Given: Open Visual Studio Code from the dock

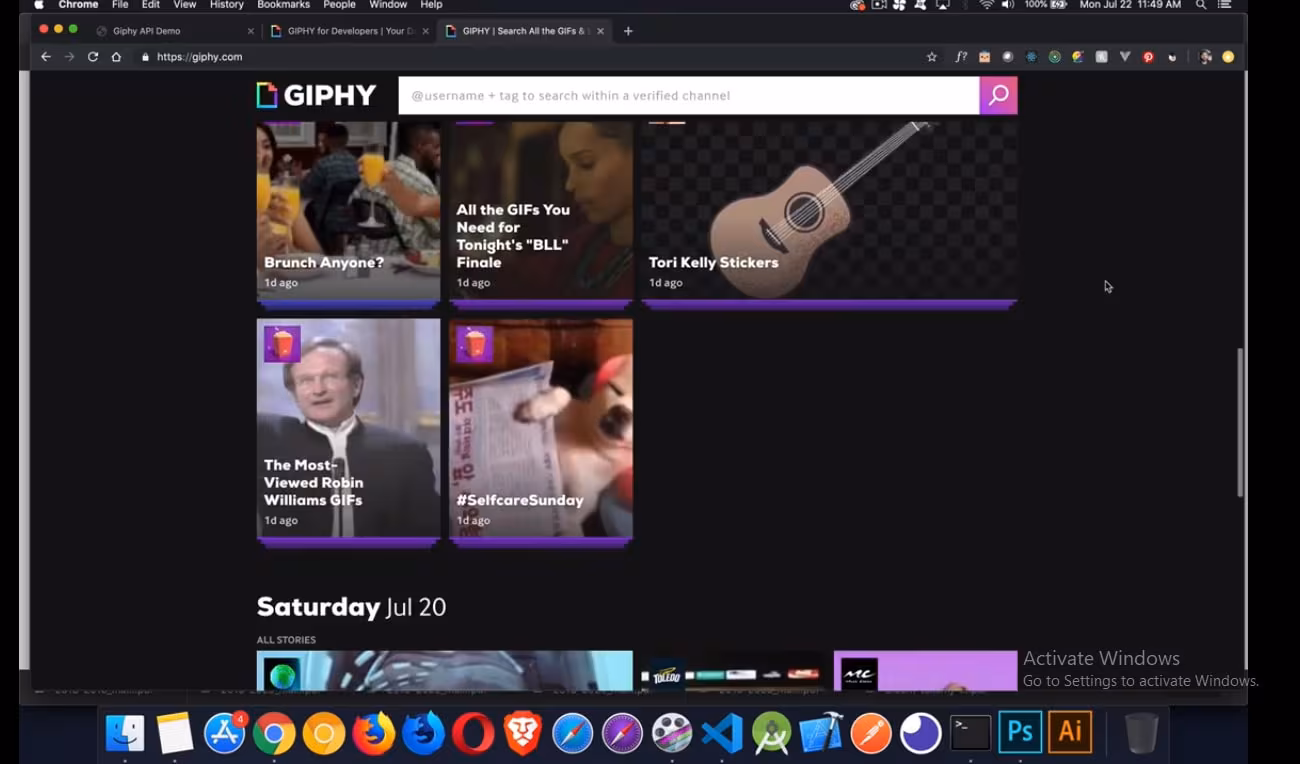Looking at the screenshot, I should point(722,733).
